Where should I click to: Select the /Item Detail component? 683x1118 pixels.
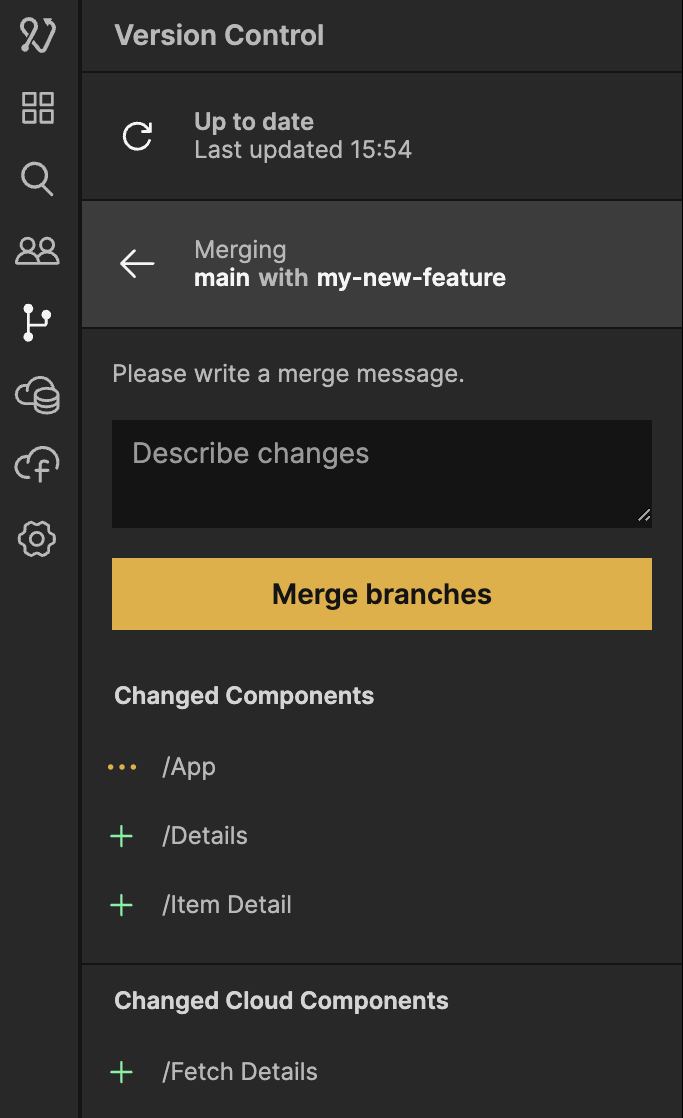(227, 905)
